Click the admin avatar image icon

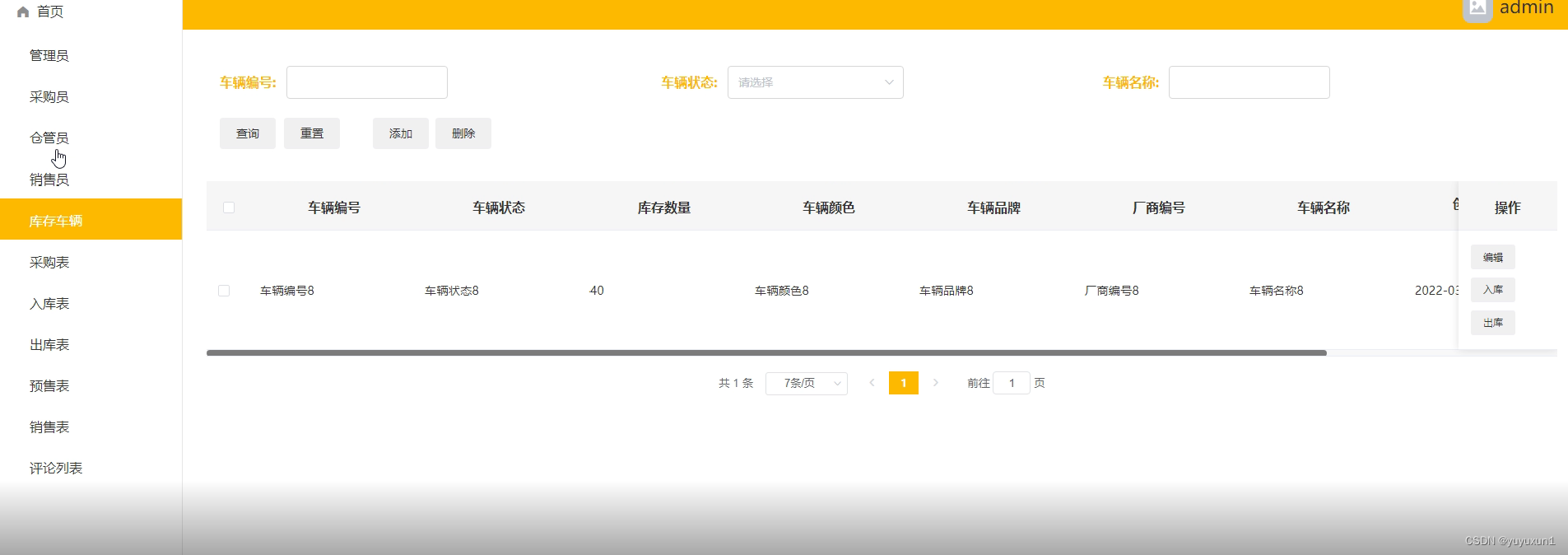(x=1477, y=9)
